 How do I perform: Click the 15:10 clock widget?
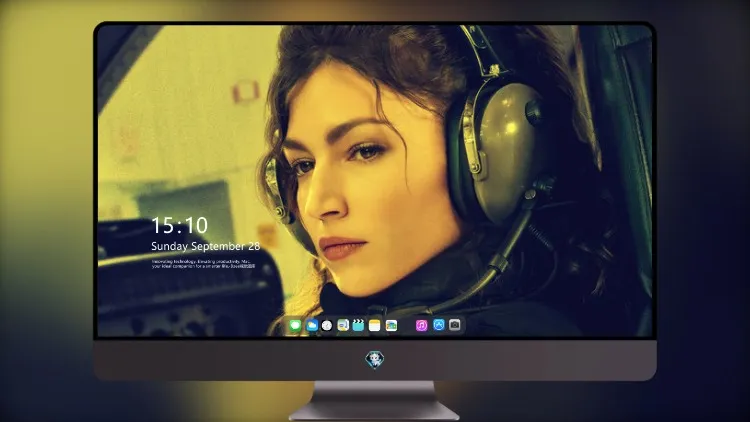180,225
